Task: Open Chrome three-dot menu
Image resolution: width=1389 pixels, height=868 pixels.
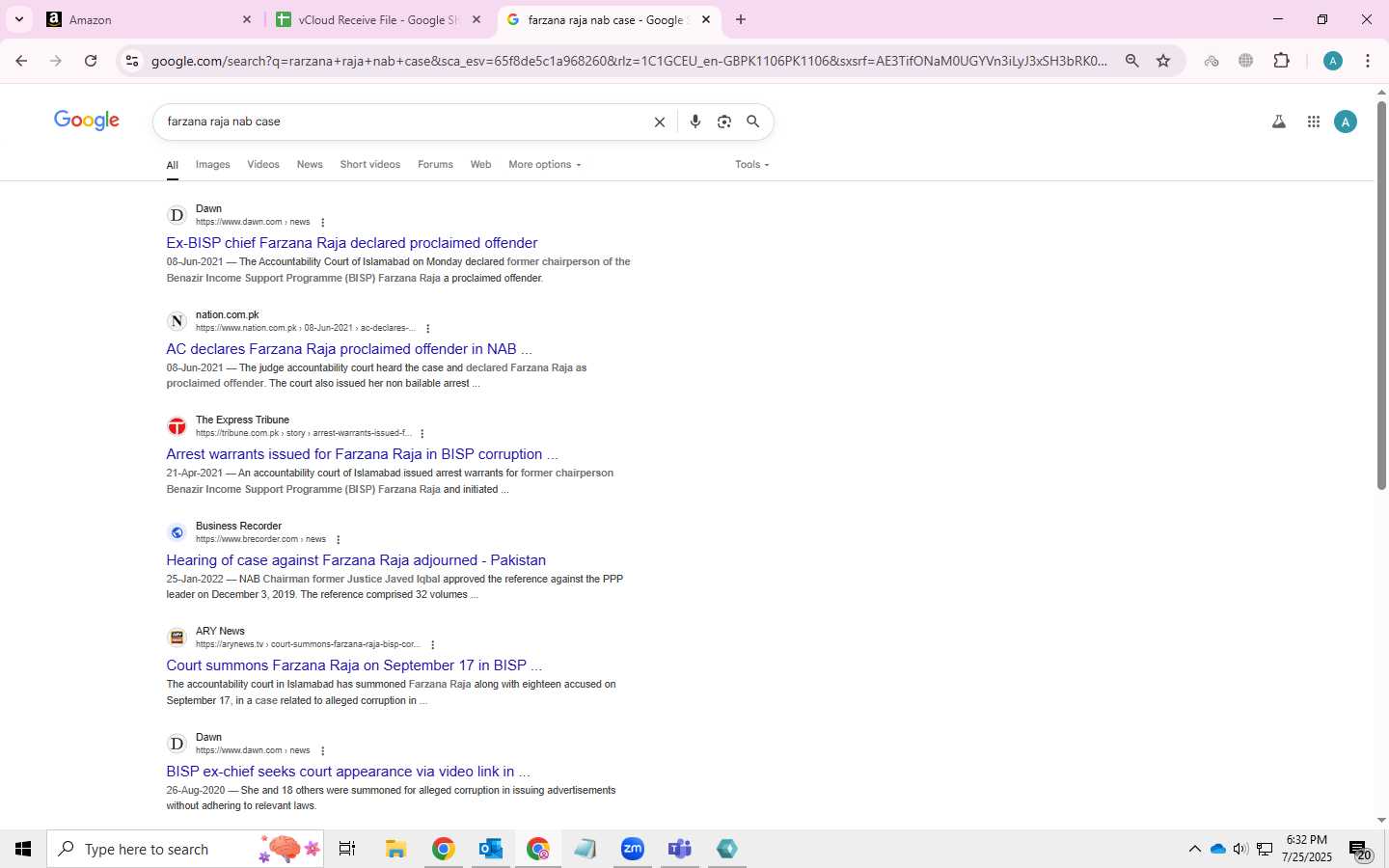Action: click(1368, 61)
